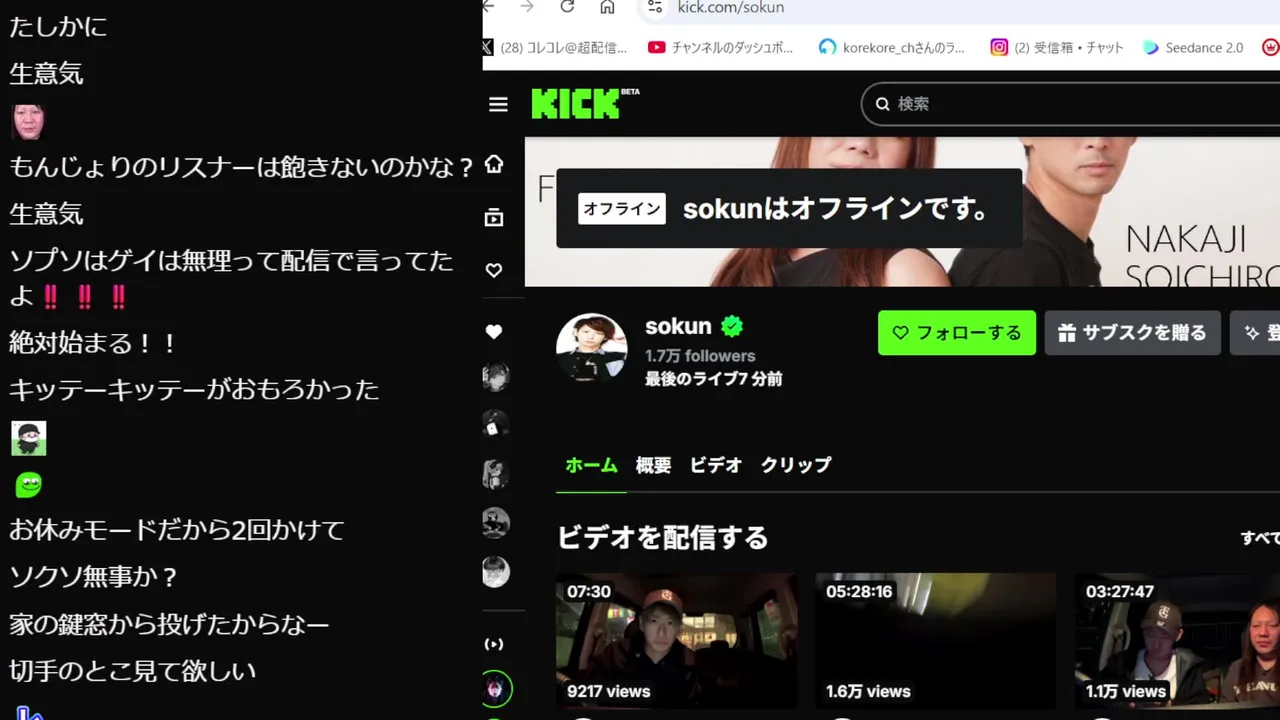Screen dimensions: 1280x720
Task: Open first followed channel avatar in sidebar
Action: click(x=496, y=376)
